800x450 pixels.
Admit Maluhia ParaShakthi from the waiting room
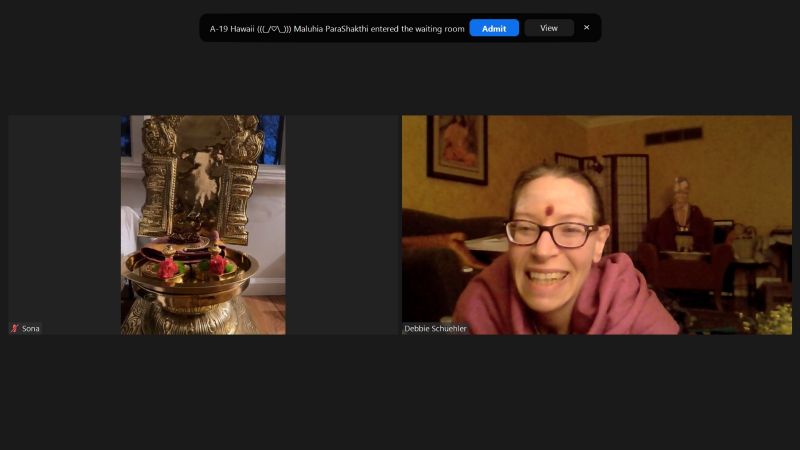(x=494, y=28)
